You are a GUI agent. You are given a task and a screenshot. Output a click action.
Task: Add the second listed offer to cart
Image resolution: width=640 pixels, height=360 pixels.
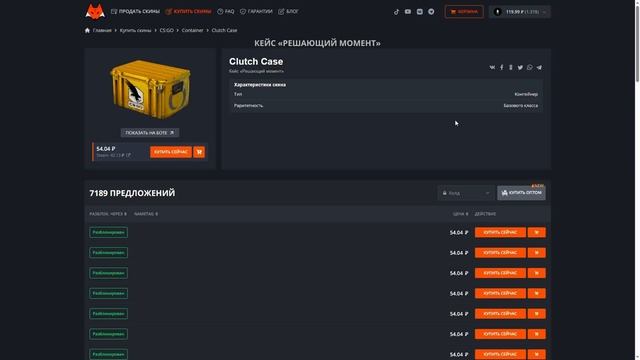point(536,253)
